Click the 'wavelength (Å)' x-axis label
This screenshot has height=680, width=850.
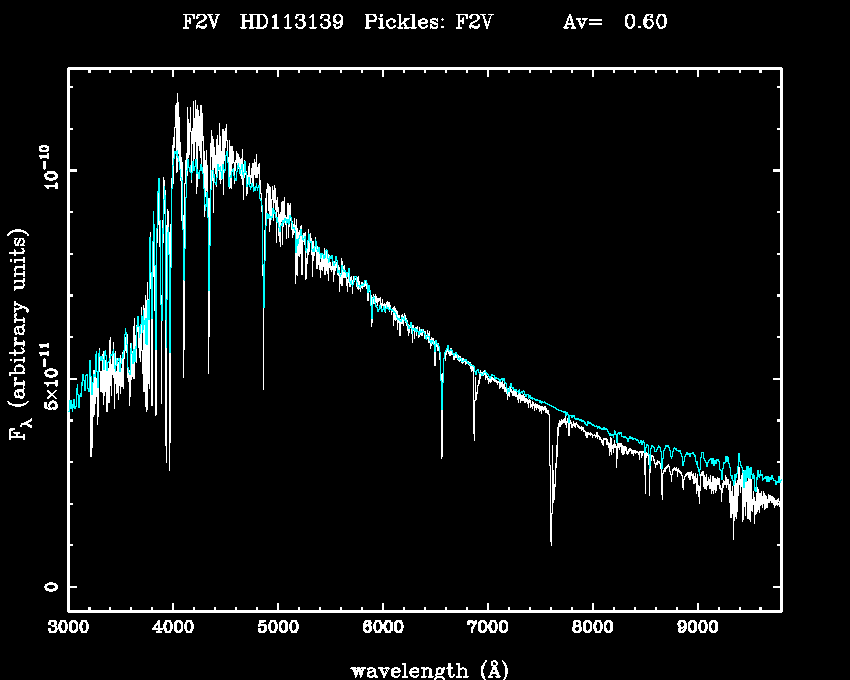click(424, 668)
